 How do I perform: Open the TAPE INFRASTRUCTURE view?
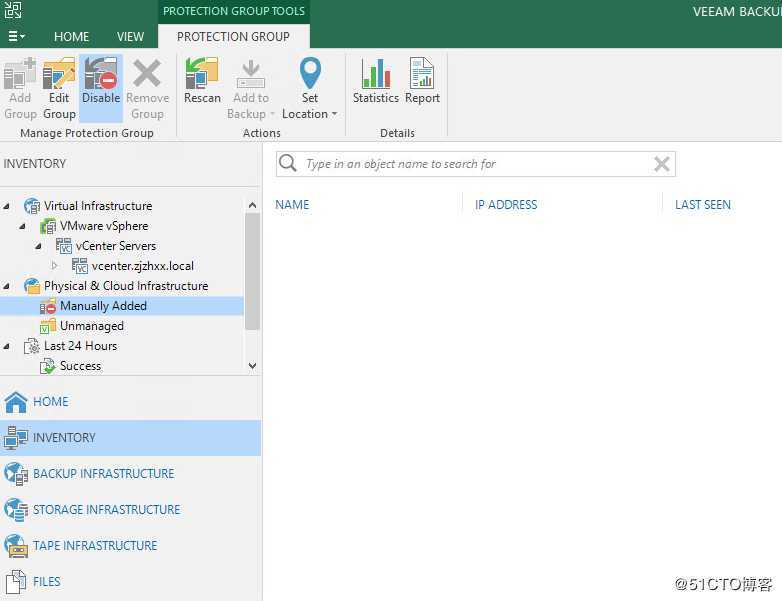click(130, 545)
